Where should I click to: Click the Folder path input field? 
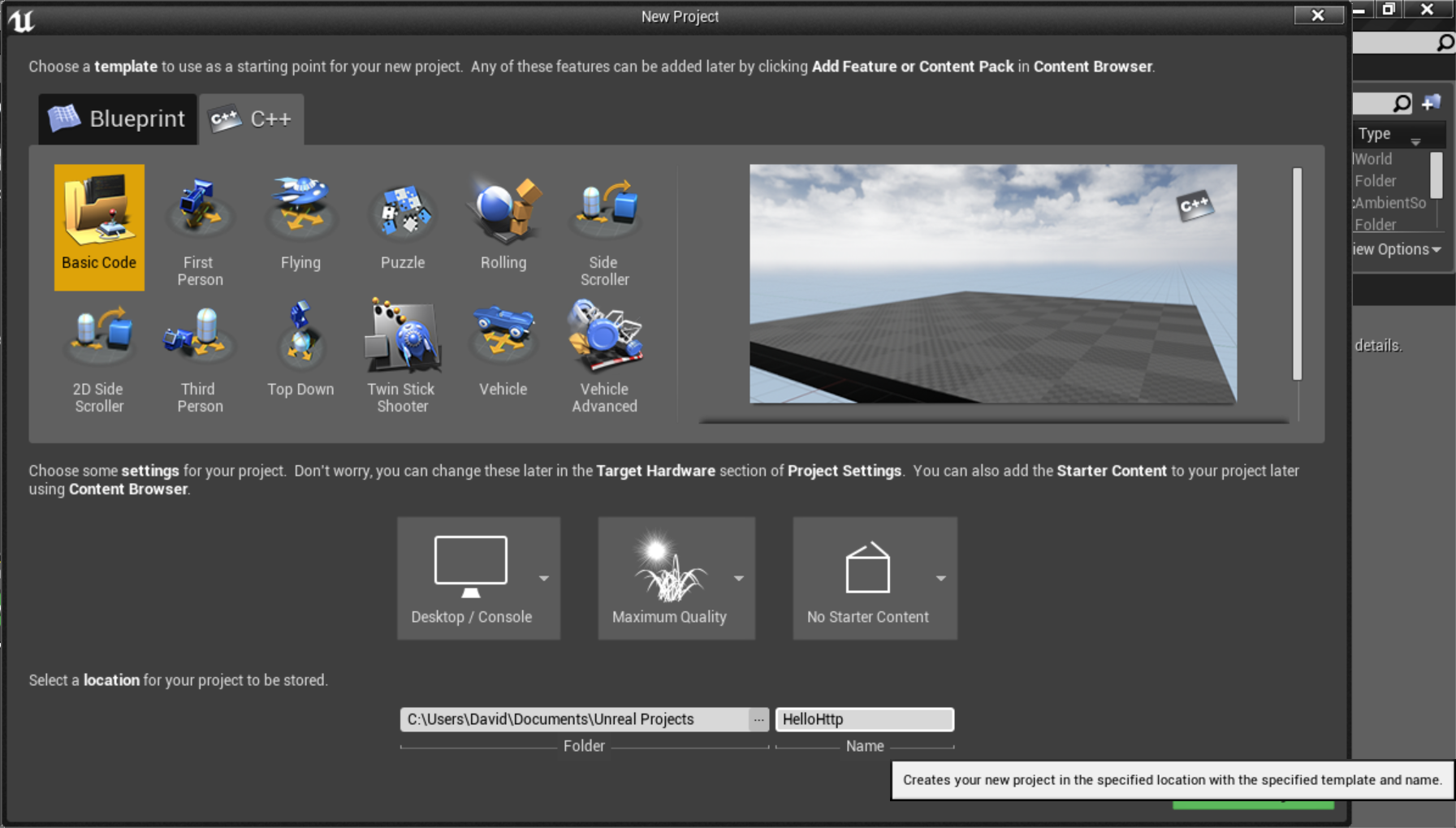point(573,720)
